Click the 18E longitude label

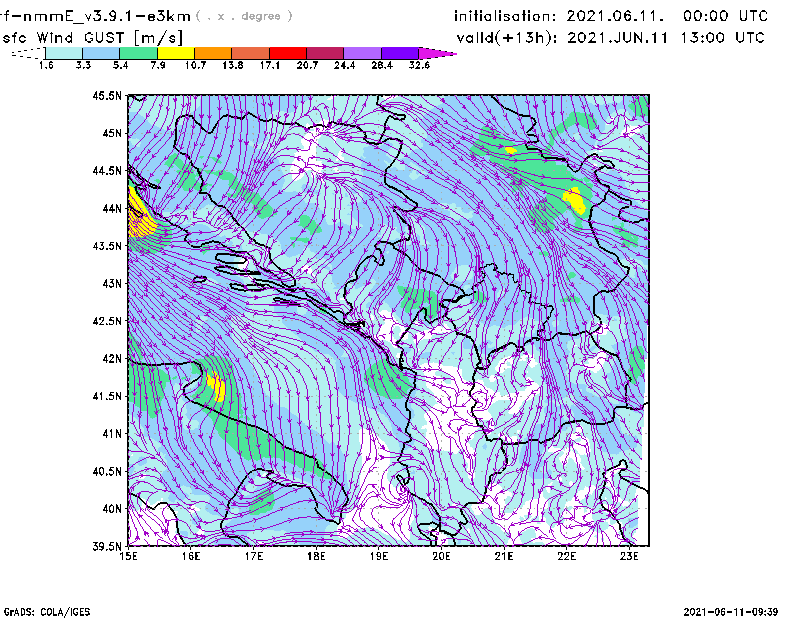click(x=316, y=556)
